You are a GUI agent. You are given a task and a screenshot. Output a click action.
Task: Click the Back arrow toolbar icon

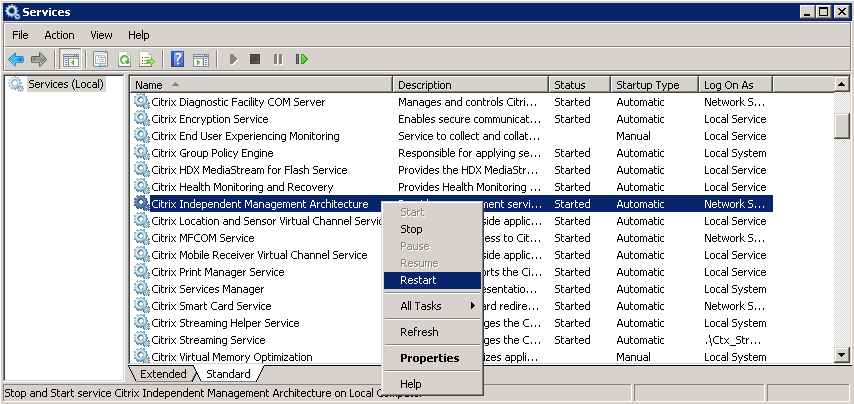16,59
